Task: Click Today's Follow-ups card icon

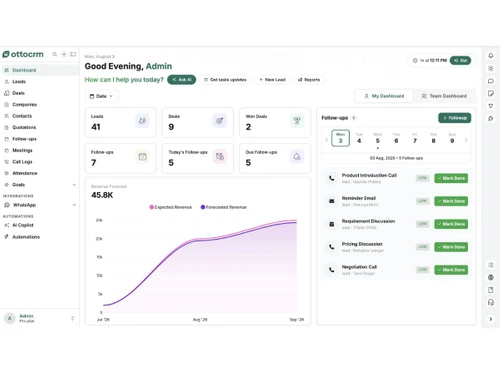Action: pyautogui.click(x=219, y=156)
